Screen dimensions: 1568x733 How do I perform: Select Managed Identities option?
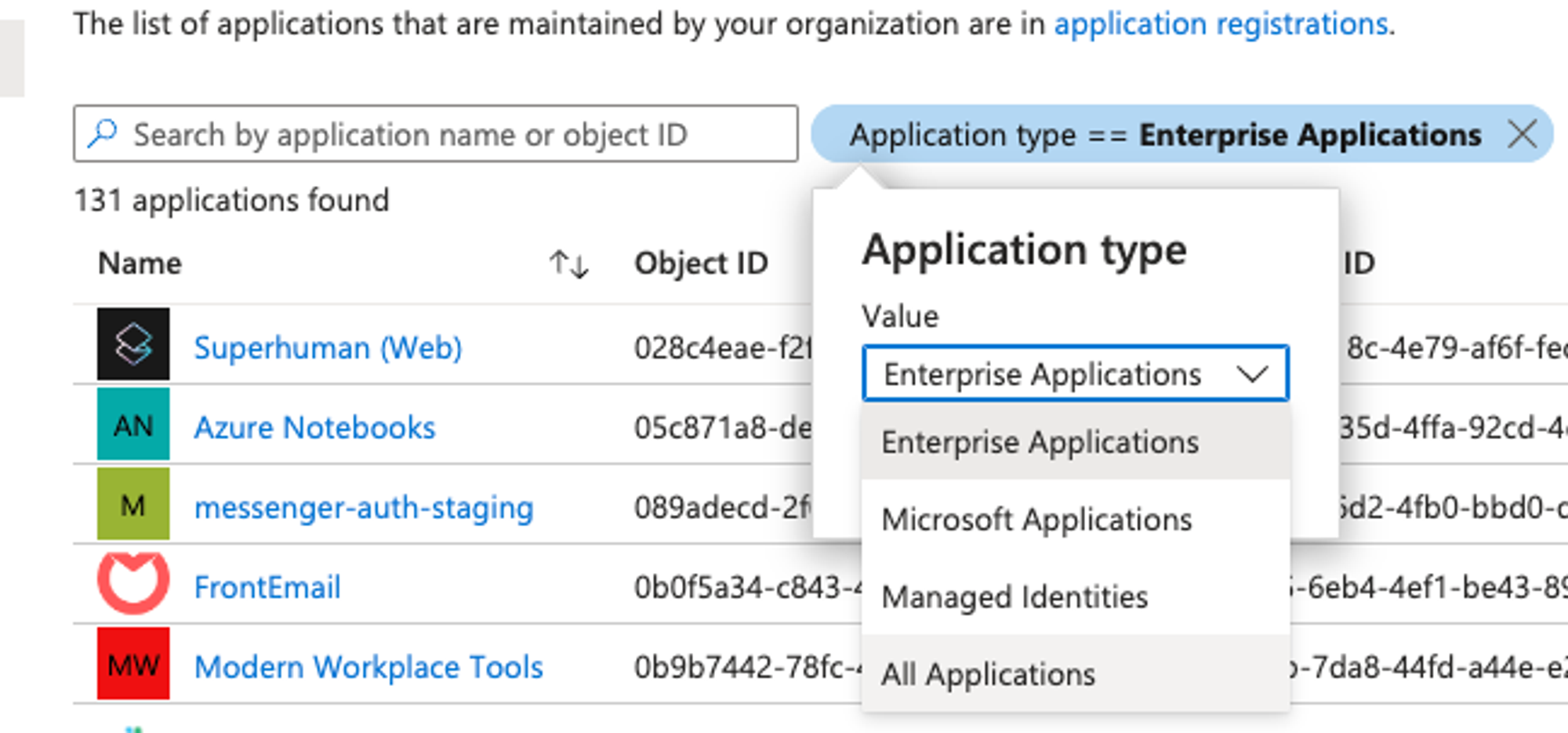pyautogui.click(x=1075, y=597)
